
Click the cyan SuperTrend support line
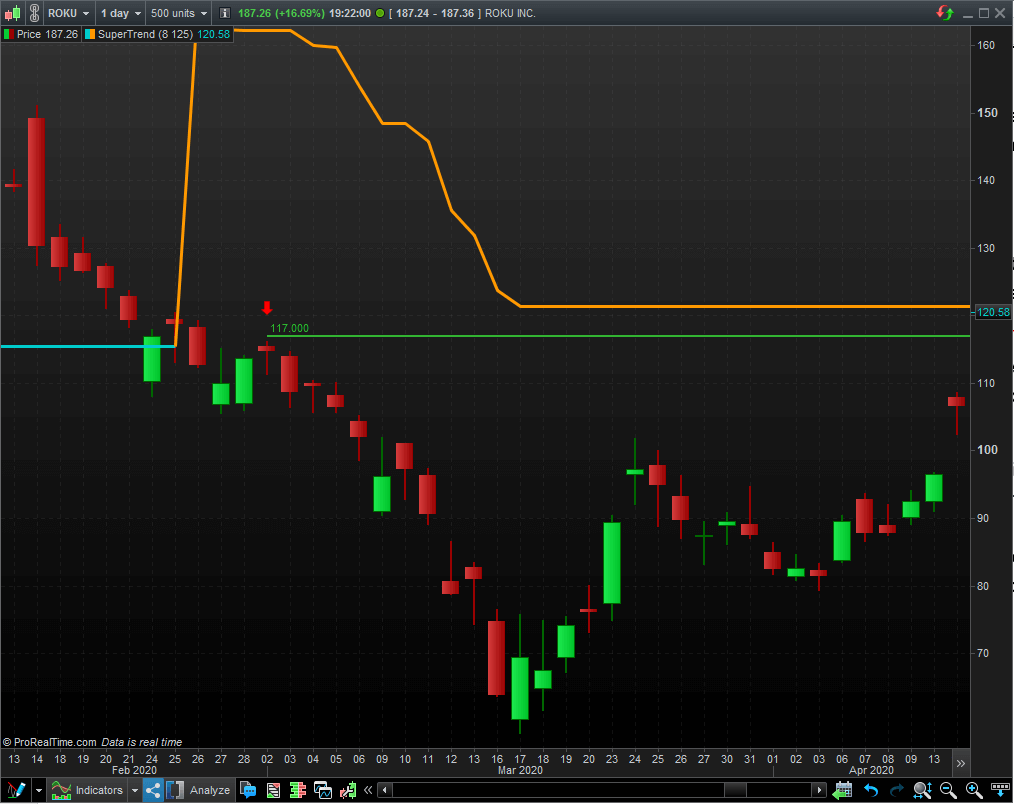(88, 347)
